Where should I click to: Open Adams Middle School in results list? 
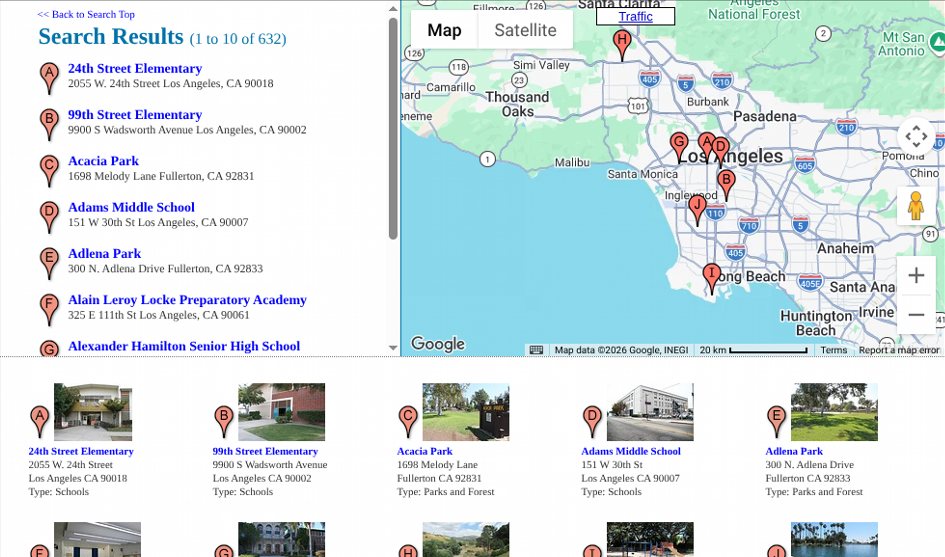click(x=131, y=207)
